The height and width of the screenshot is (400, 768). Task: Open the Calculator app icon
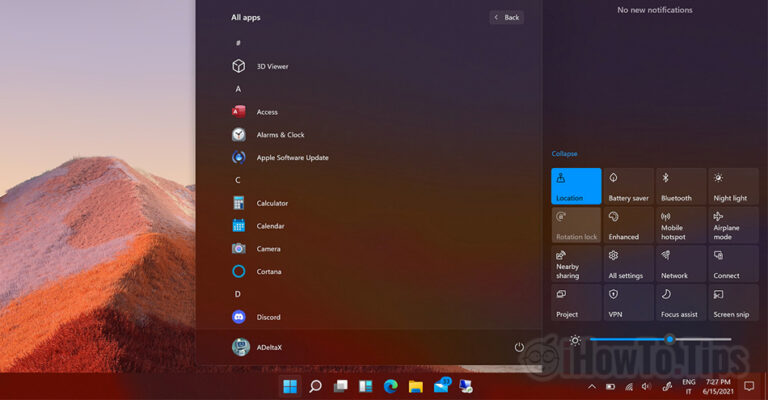(x=239, y=203)
